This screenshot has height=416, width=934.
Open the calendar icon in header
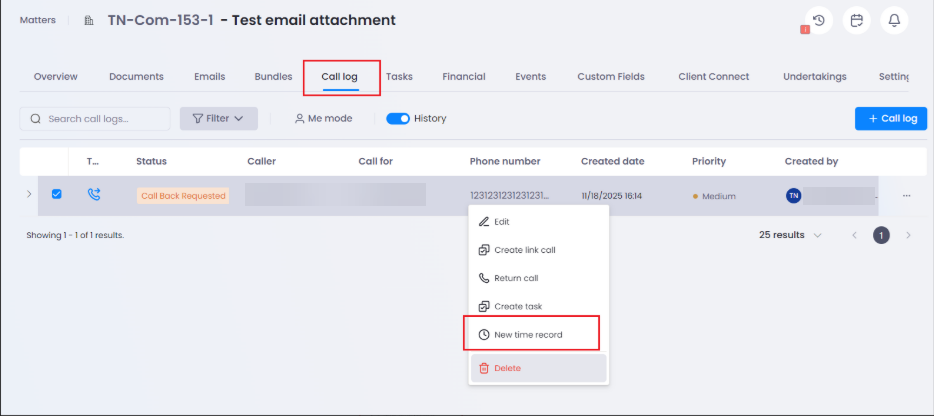pos(857,20)
